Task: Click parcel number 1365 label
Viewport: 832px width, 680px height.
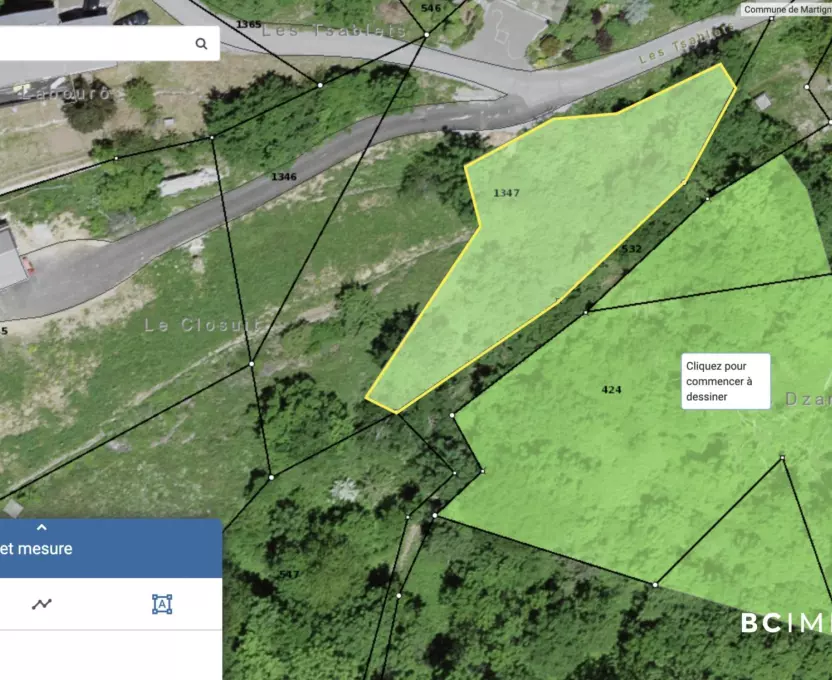Action: coord(249,24)
